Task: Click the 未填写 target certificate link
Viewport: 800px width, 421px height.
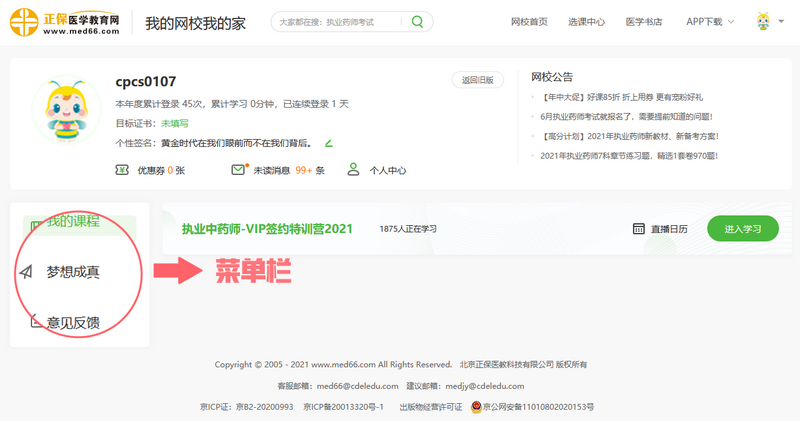Action: click(175, 124)
